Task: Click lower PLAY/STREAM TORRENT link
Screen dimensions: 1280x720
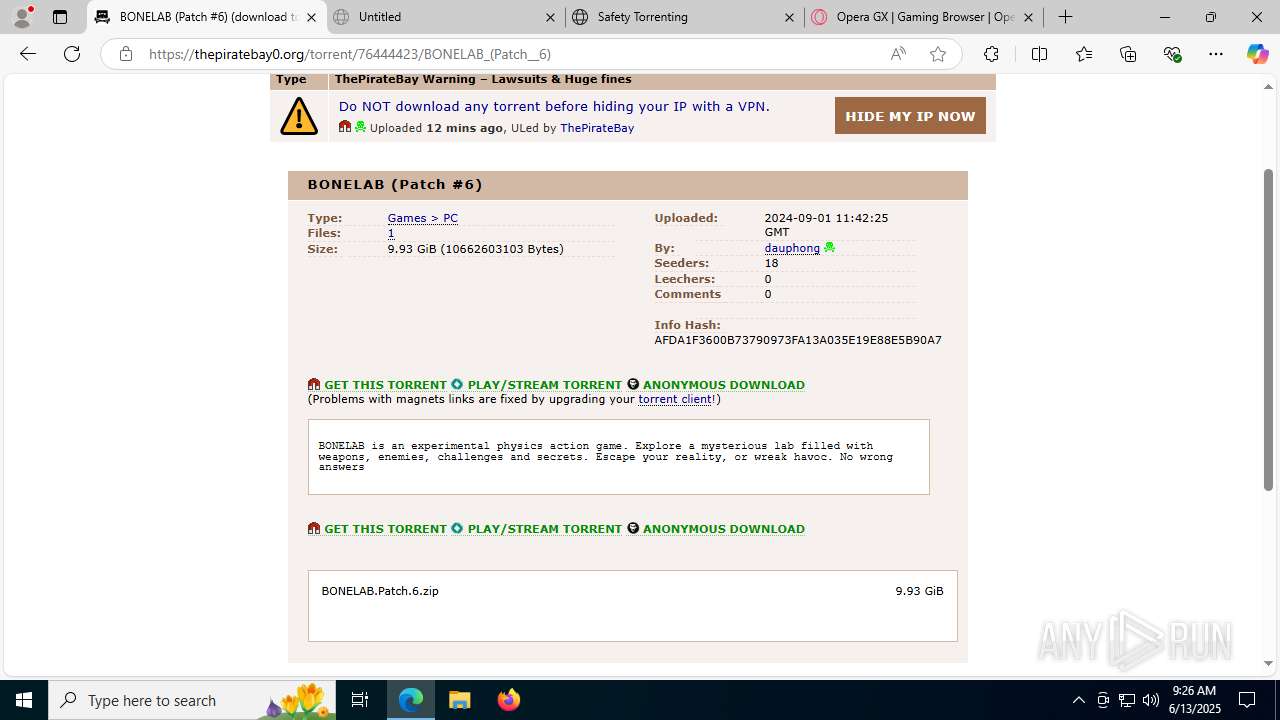Action: point(545,529)
